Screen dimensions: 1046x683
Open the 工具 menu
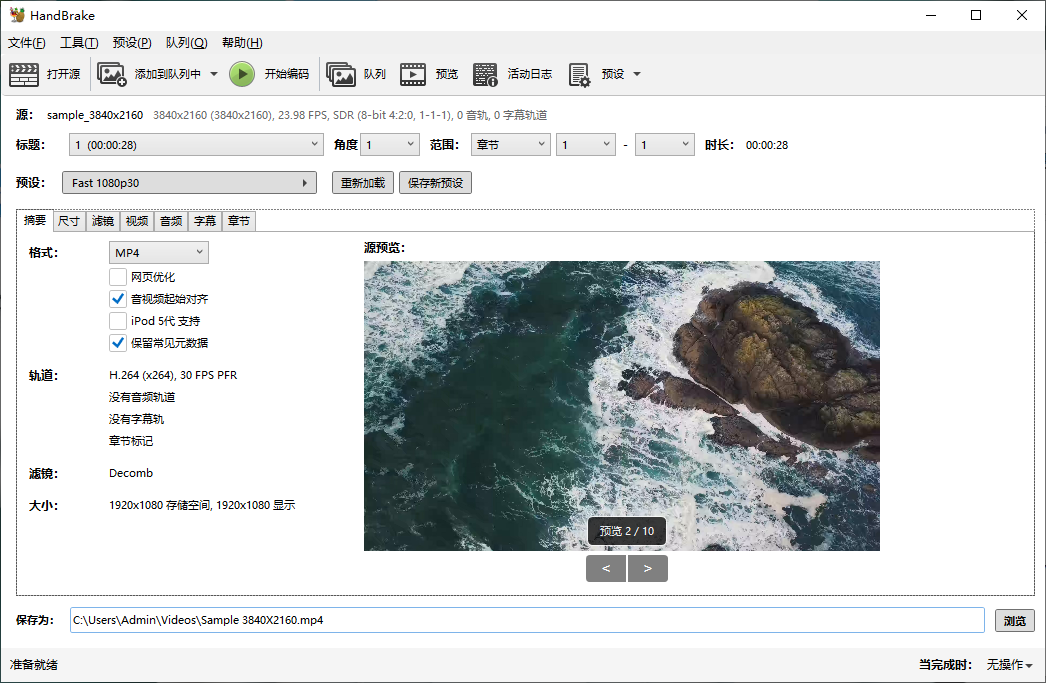point(79,43)
